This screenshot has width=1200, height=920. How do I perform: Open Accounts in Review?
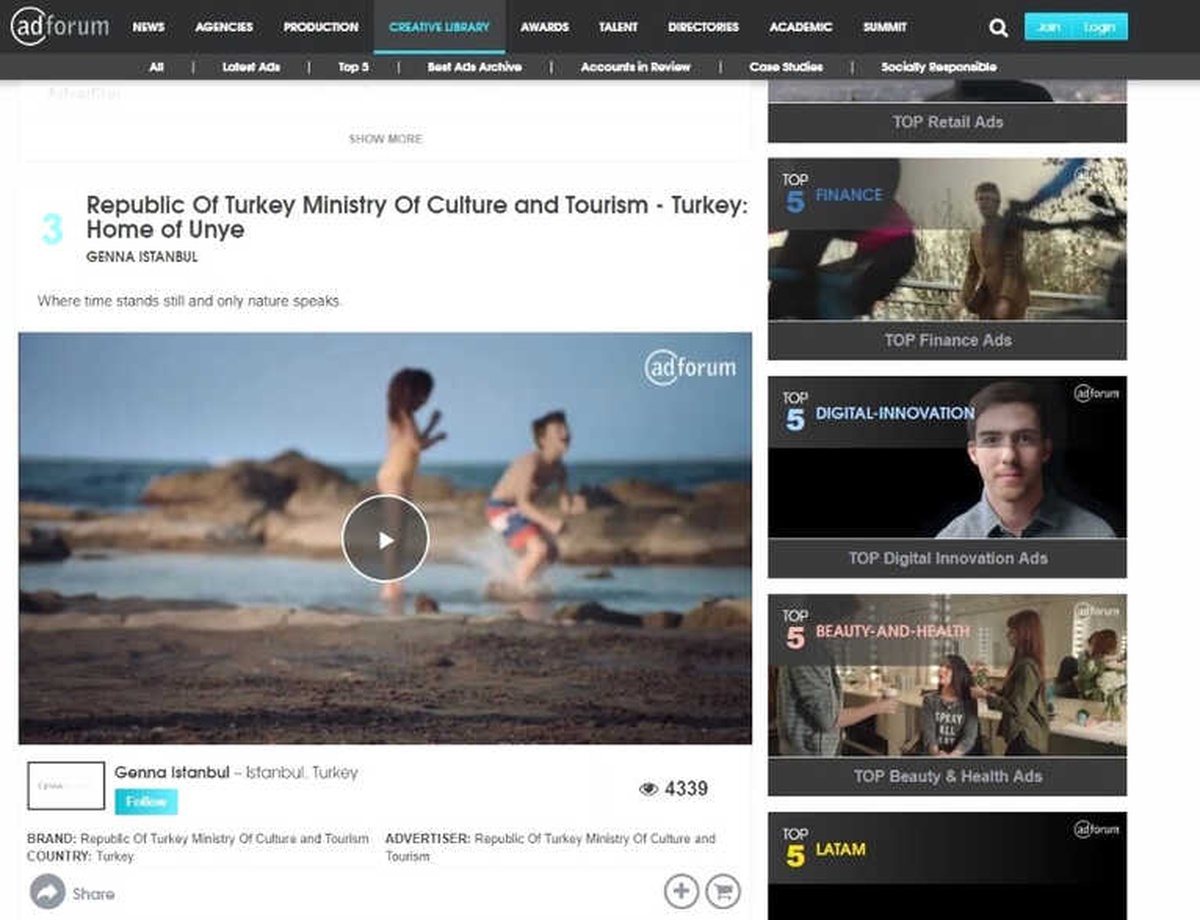[x=636, y=67]
